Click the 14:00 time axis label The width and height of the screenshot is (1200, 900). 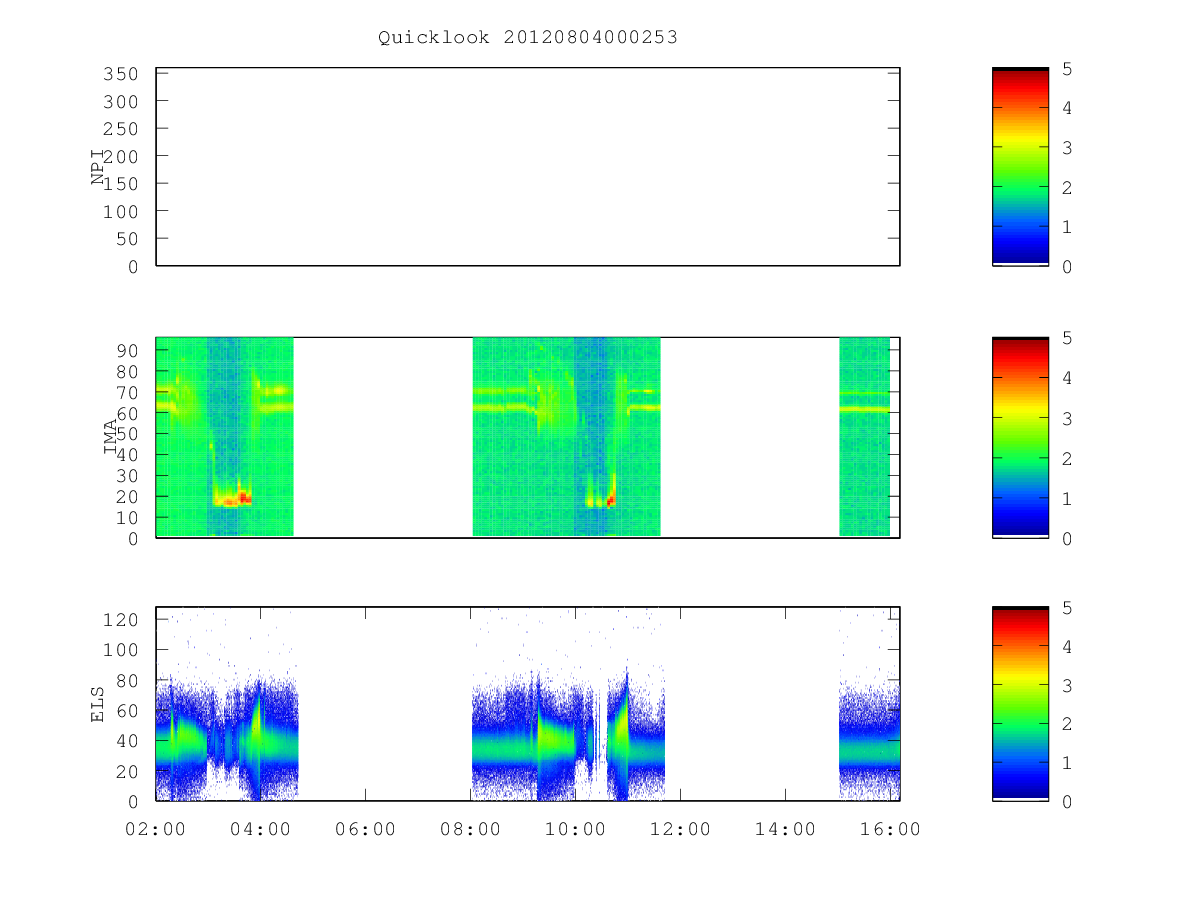[x=786, y=829]
